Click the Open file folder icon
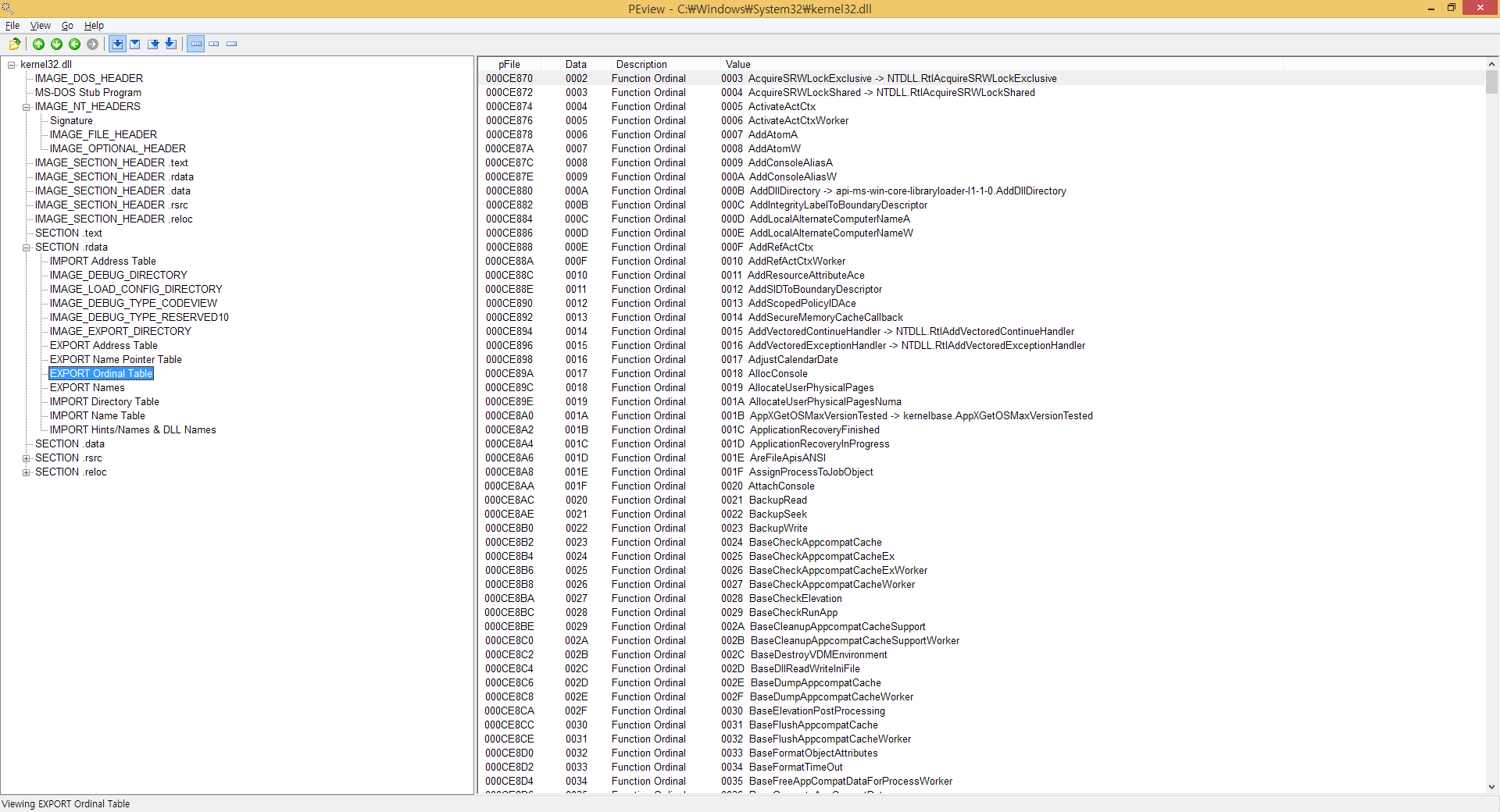 tap(15, 44)
